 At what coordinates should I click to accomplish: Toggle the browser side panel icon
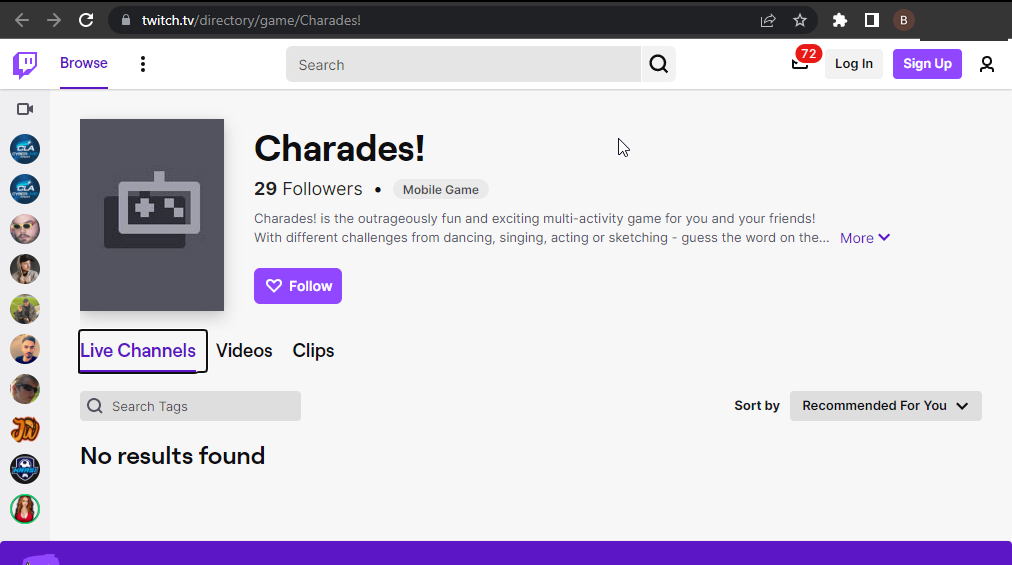871,21
